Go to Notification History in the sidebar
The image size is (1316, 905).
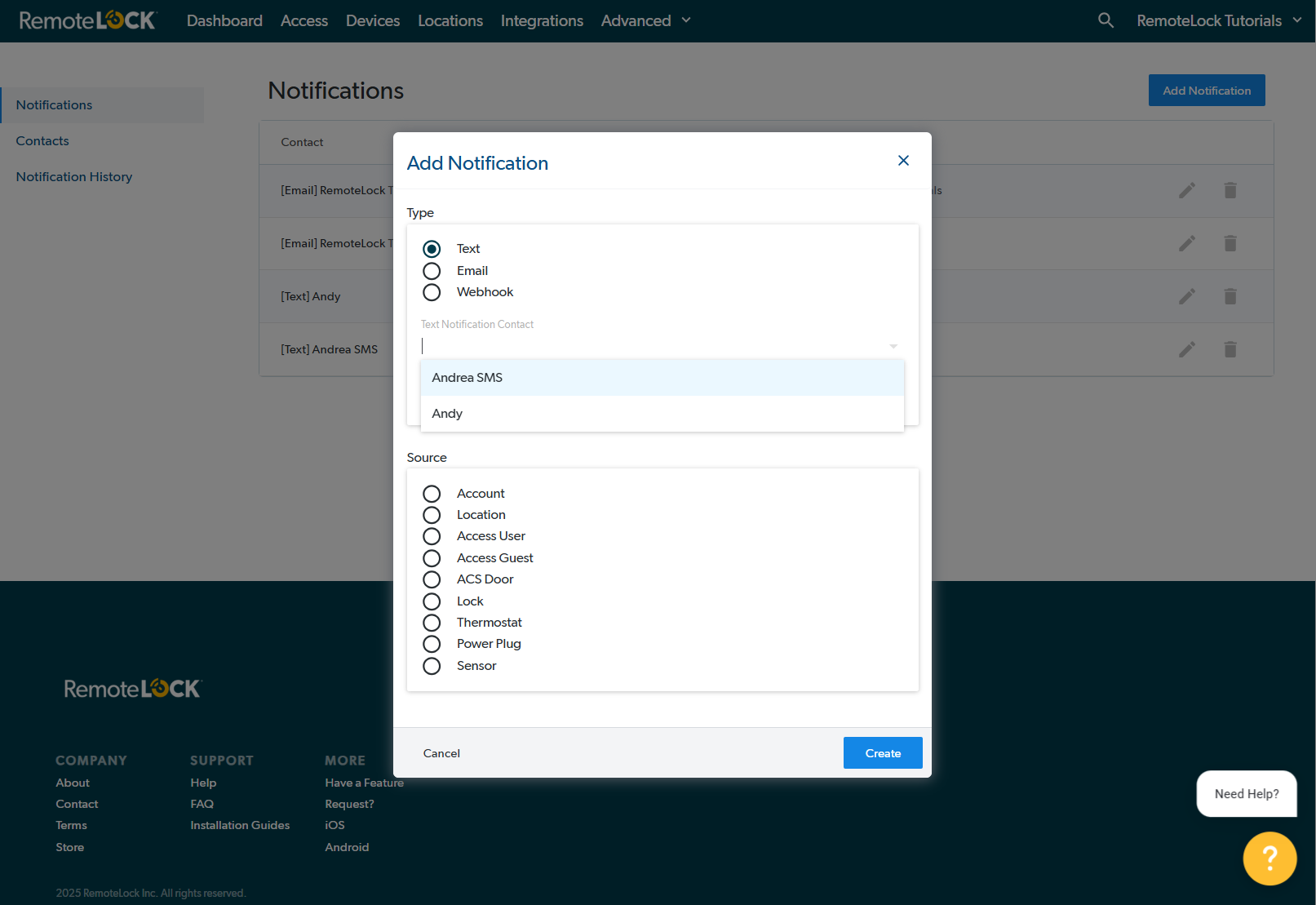(74, 177)
